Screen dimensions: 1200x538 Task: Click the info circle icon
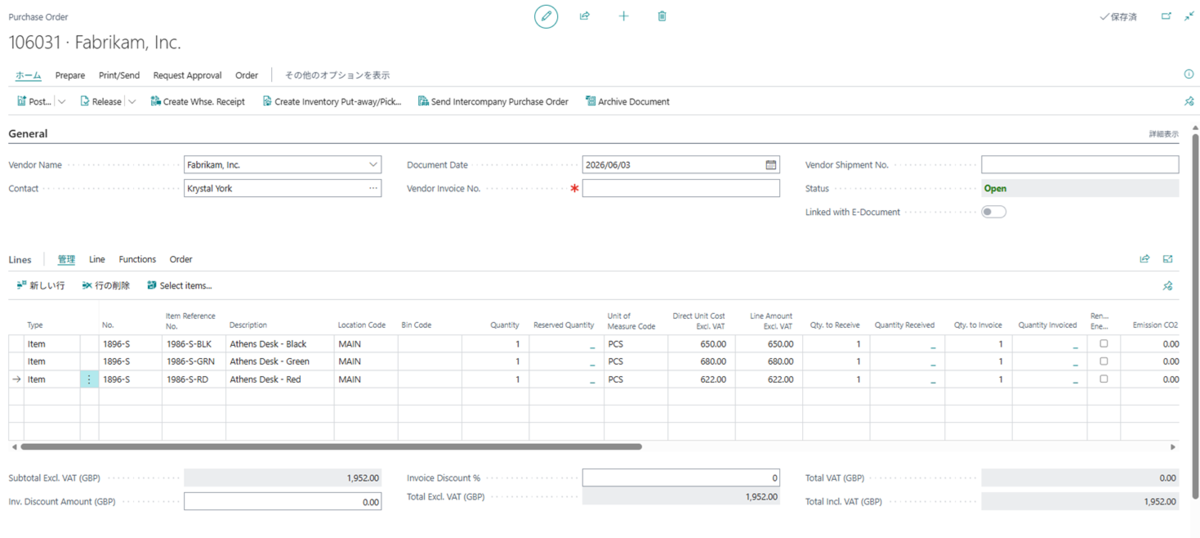1189,74
